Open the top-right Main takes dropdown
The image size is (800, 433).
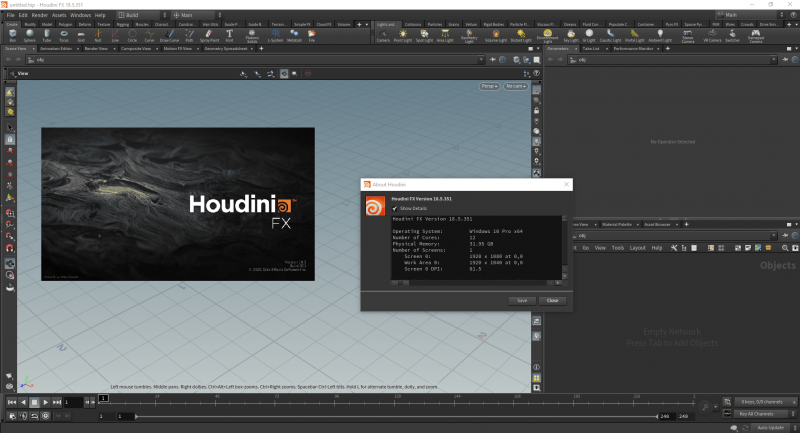(x=749, y=15)
